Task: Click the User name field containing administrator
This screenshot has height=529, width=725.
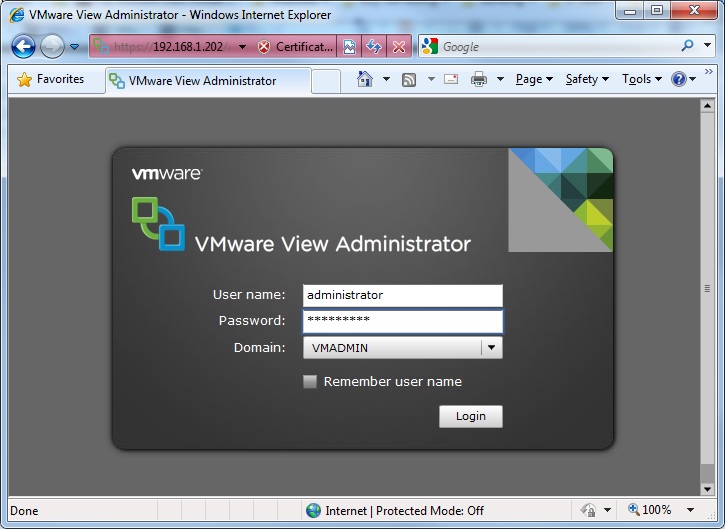Action: click(x=403, y=295)
